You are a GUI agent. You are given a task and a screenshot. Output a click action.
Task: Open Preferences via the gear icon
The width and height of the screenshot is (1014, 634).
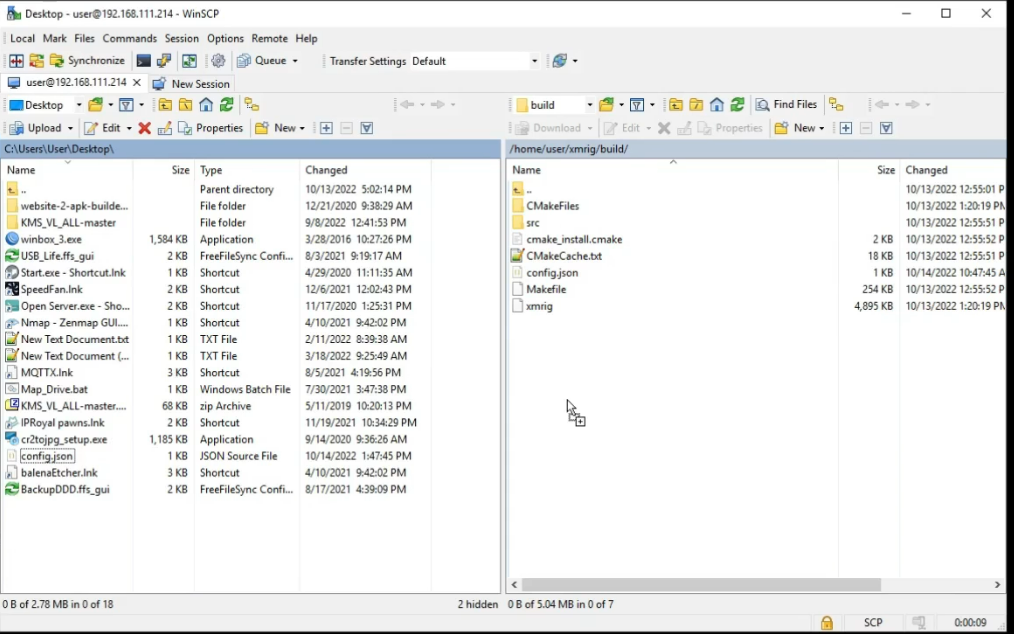click(x=218, y=61)
